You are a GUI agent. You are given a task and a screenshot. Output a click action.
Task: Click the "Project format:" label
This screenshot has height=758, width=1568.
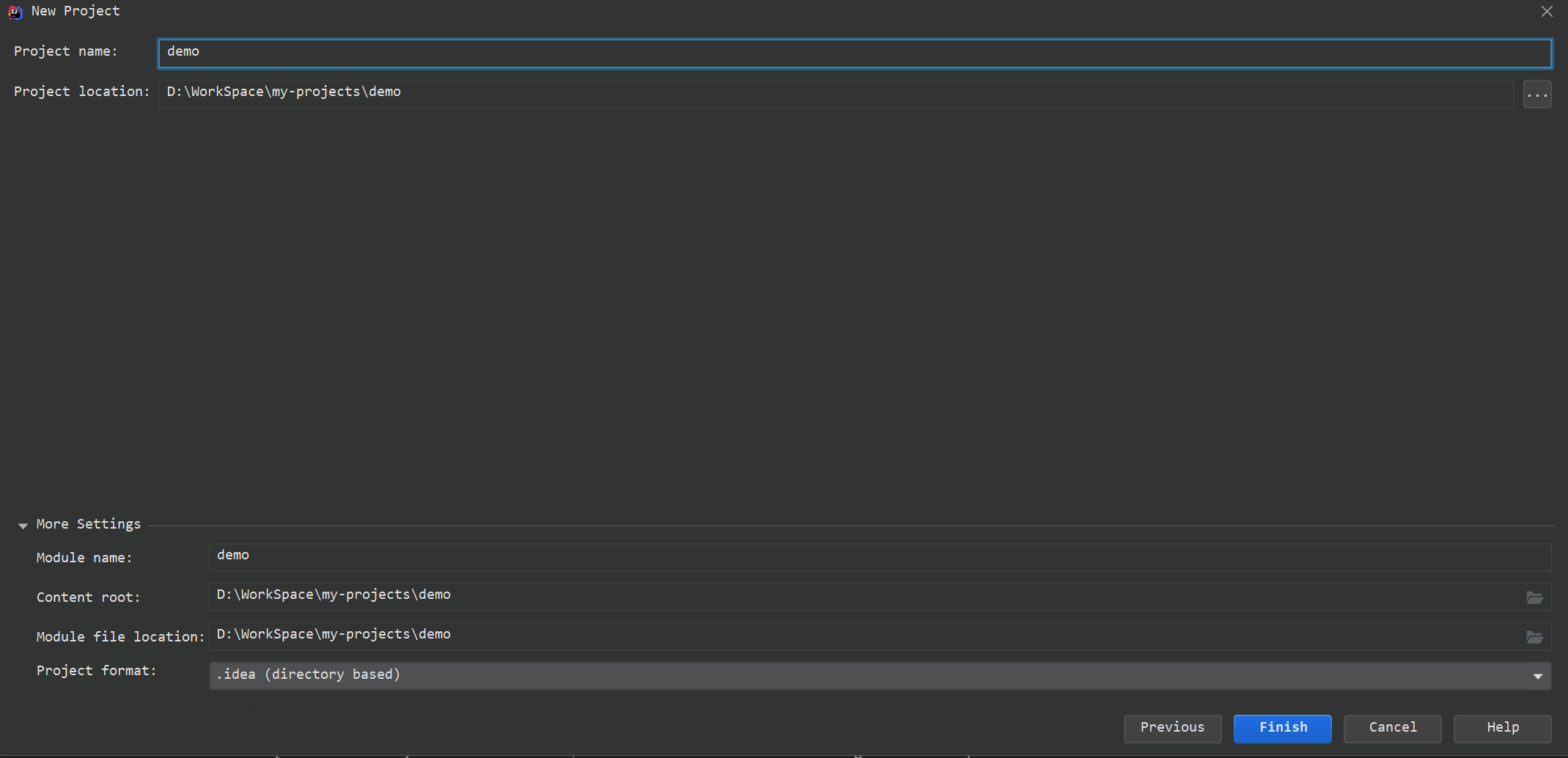(96, 671)
